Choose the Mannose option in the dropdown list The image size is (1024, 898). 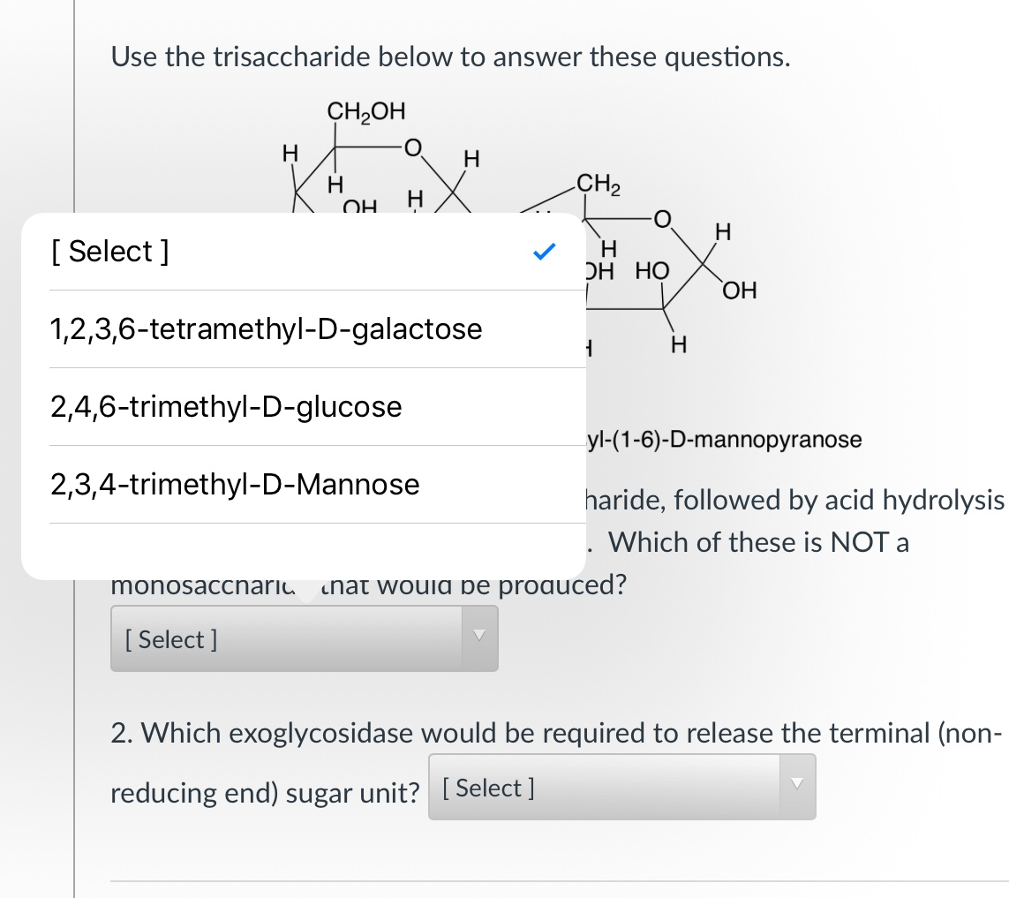coord(234,484)
